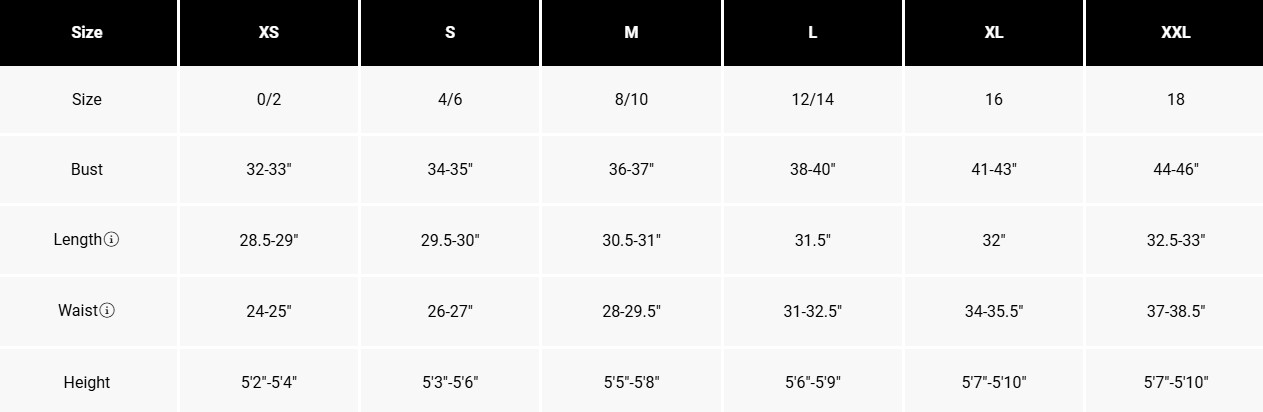
Task: Click the L size column header
Action: (812, 32)
